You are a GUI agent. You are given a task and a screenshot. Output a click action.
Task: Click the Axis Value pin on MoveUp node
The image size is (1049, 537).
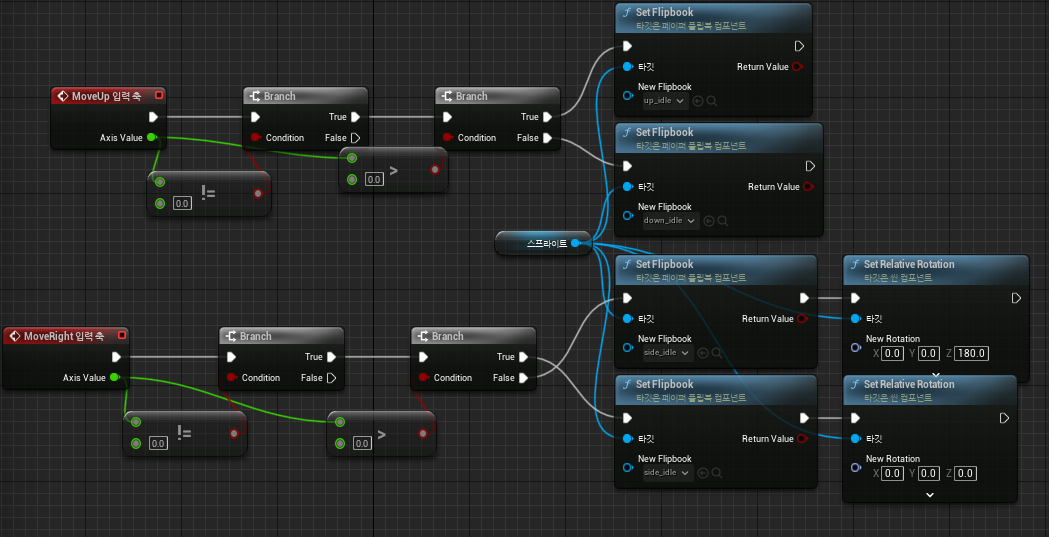click(151, 138)
